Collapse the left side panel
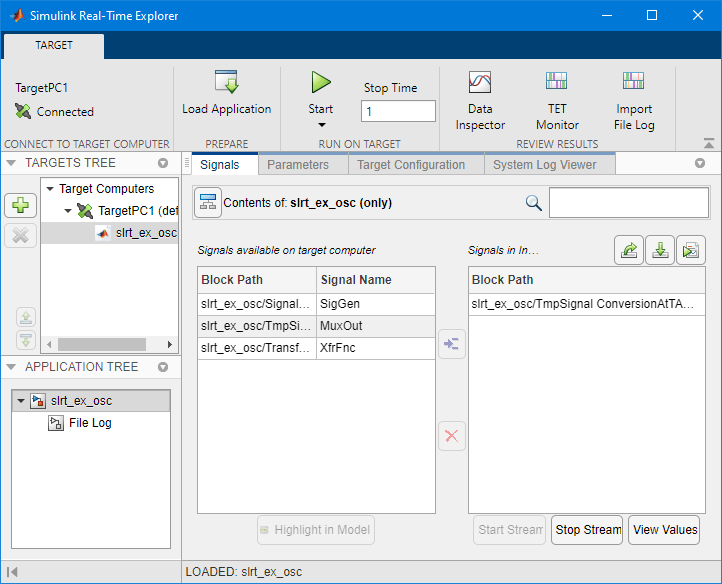 pyautogui.click(x=12, y=572)
